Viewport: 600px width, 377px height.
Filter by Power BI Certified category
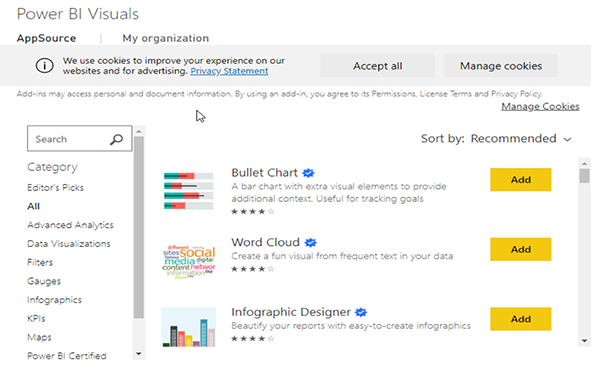click(67, 356)
